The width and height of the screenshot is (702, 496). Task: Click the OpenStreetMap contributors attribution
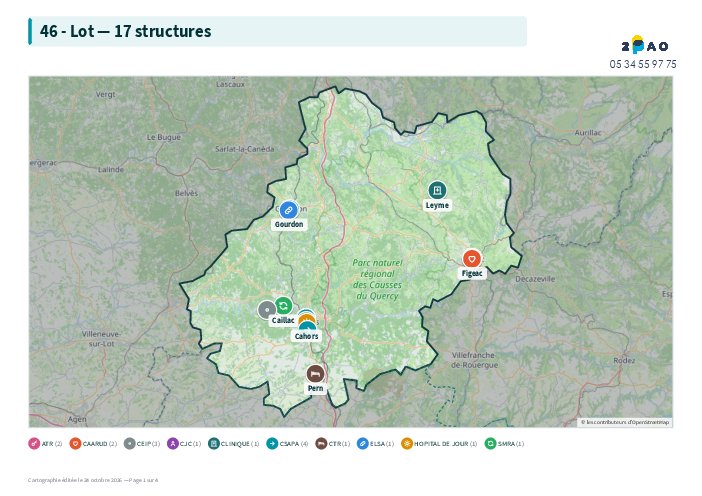coord(625,422)
